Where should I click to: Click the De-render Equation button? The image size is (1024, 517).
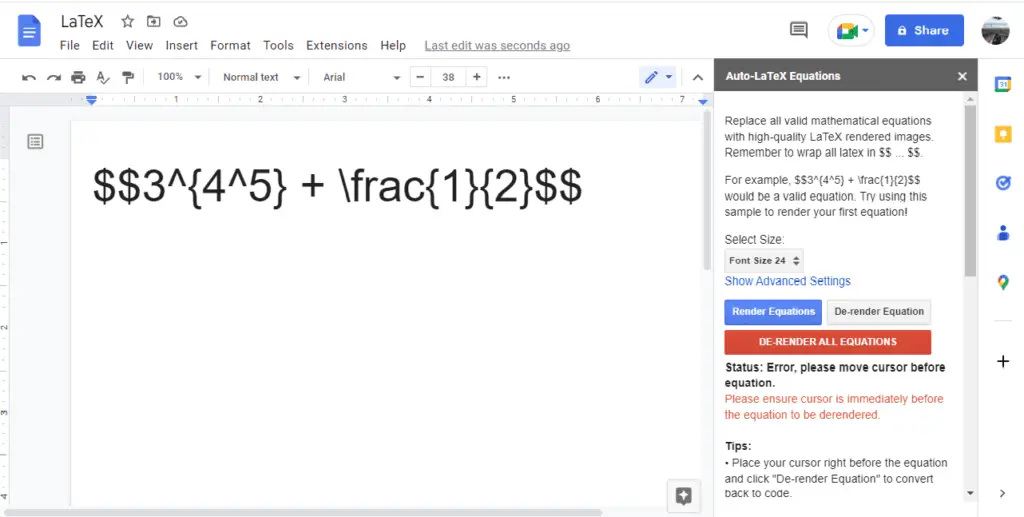point(879,312)
